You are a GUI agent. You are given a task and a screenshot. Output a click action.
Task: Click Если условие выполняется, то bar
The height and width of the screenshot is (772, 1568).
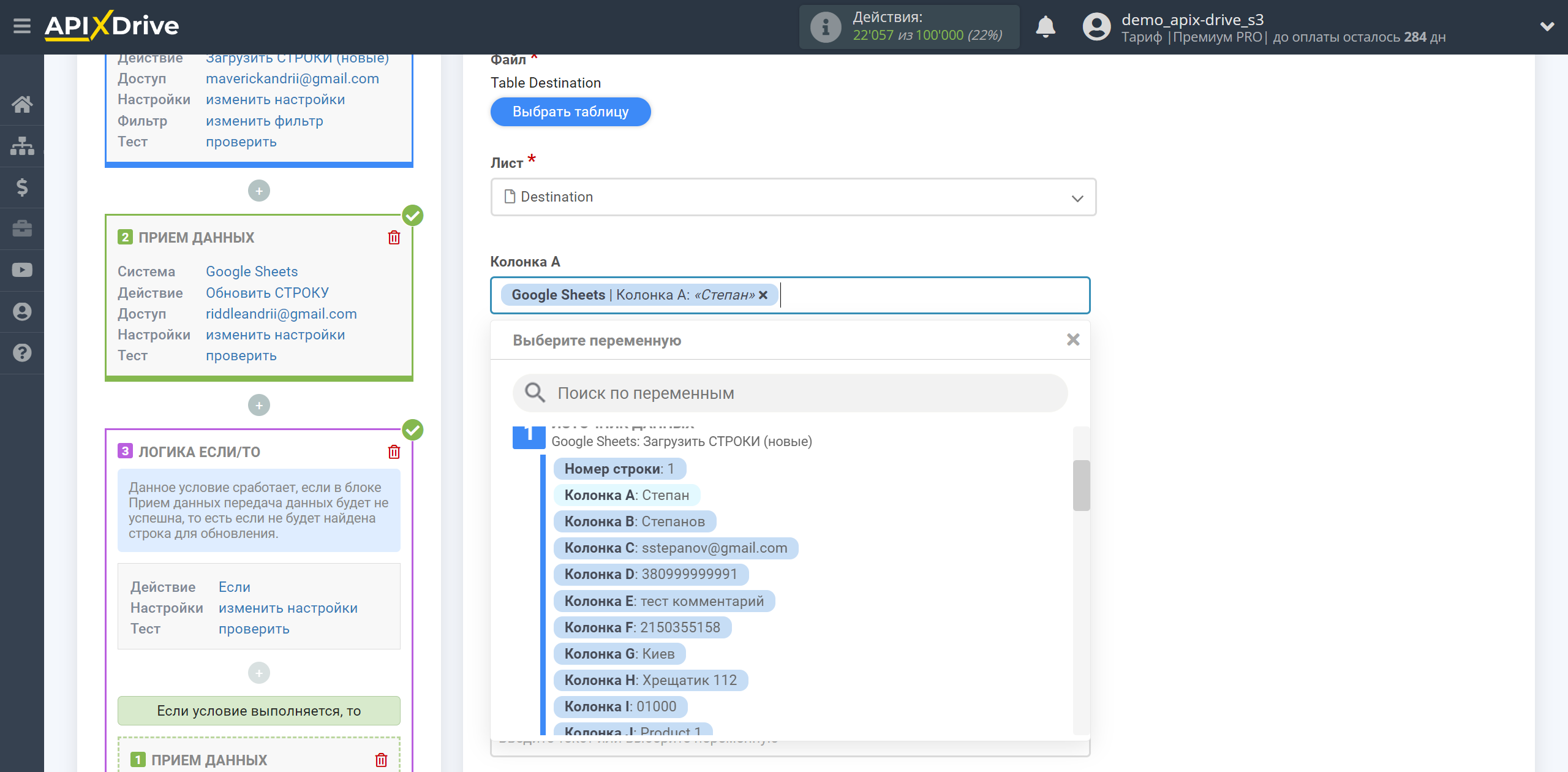[259, 711]
